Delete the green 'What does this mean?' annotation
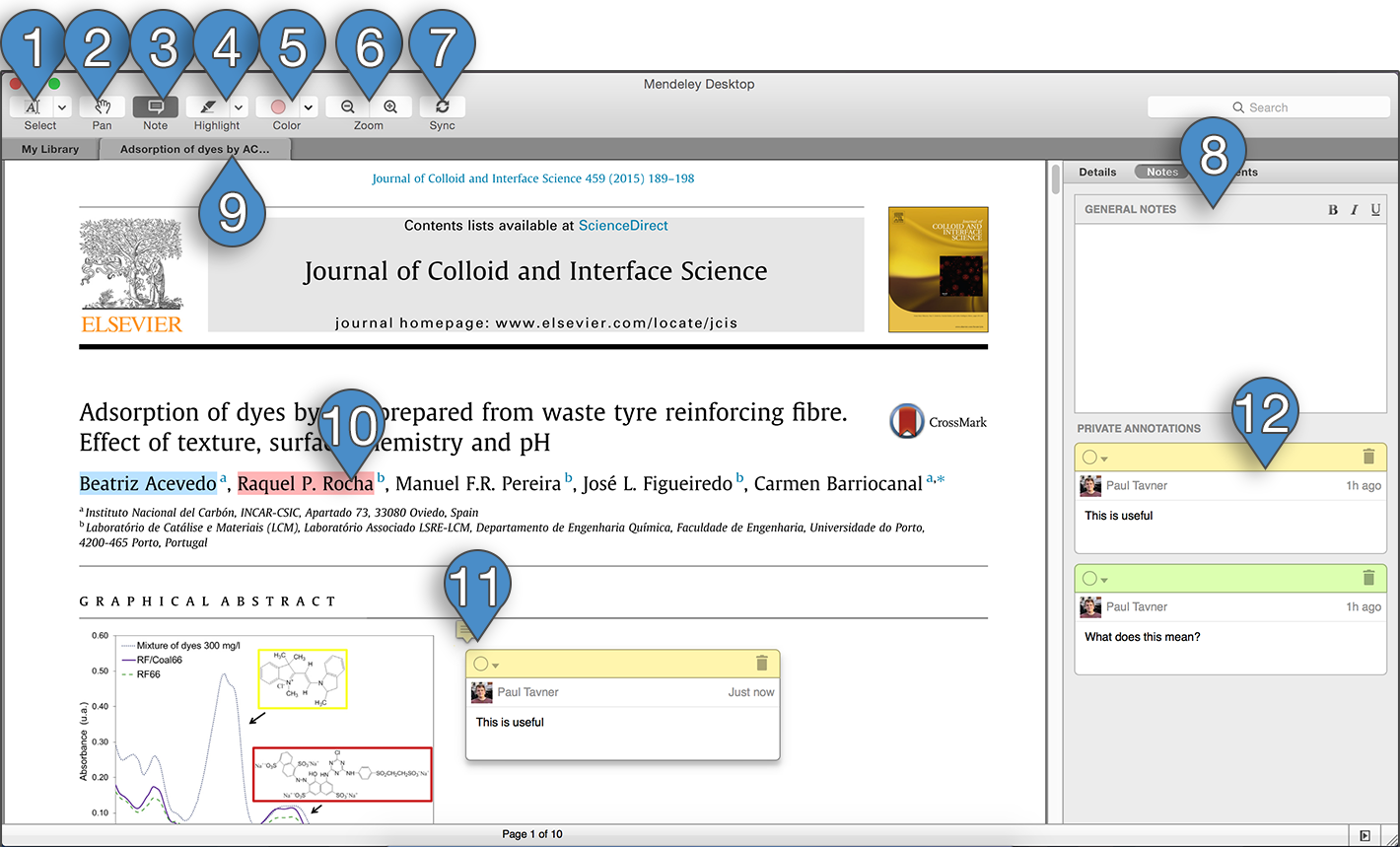The width and height of the screenshot is (1400, 847). click(x=1367, y=578)
